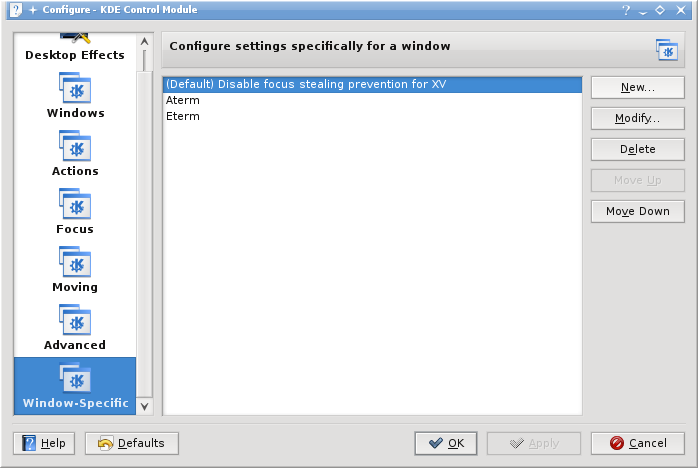Cancel the configuration dialog

pos(637,443)
